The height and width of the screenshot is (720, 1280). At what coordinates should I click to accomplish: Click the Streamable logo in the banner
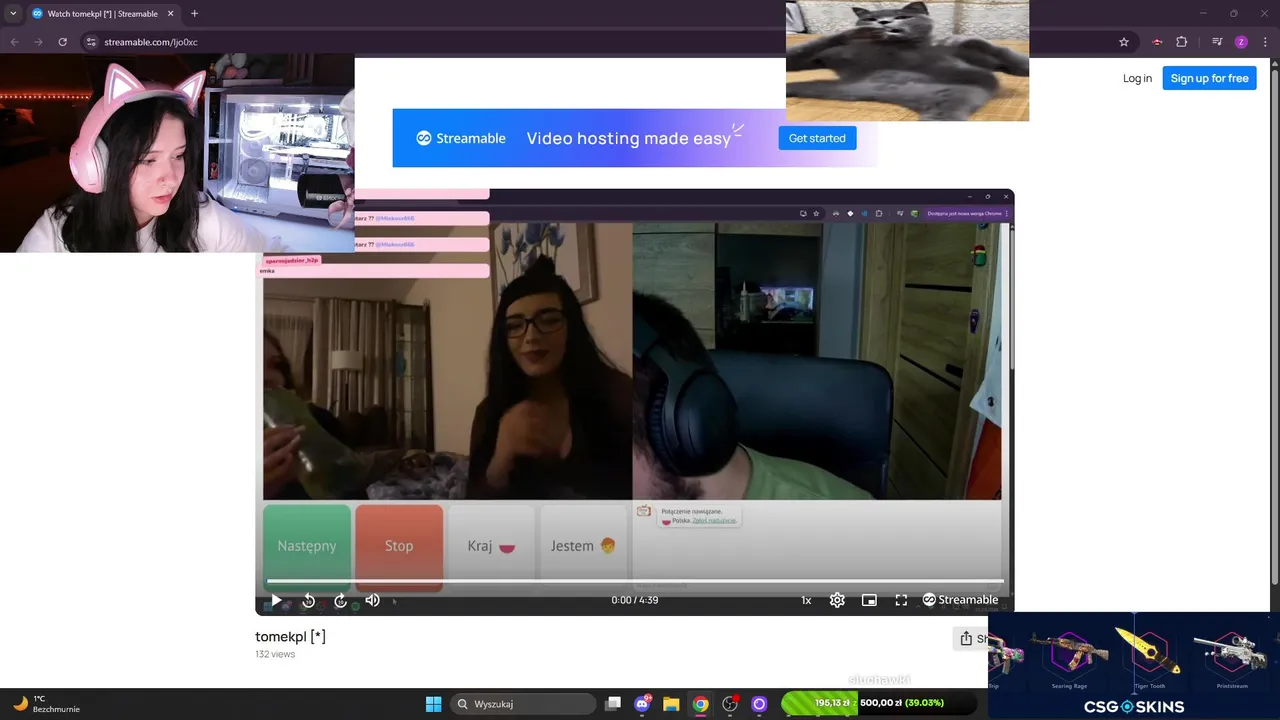[461, 138]
